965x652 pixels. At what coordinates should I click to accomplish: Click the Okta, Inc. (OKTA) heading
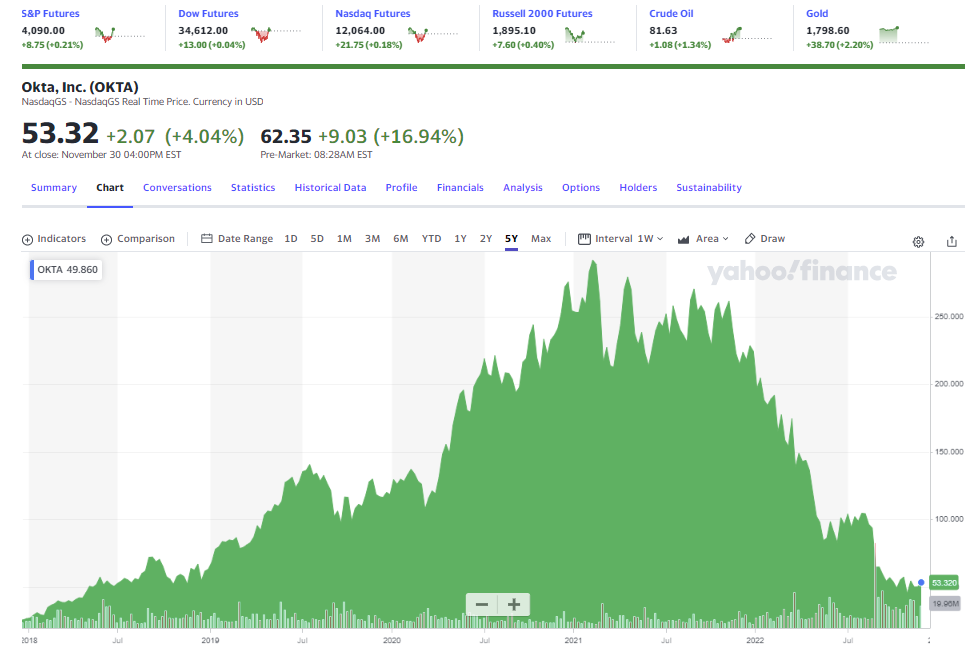click(80, 87)
